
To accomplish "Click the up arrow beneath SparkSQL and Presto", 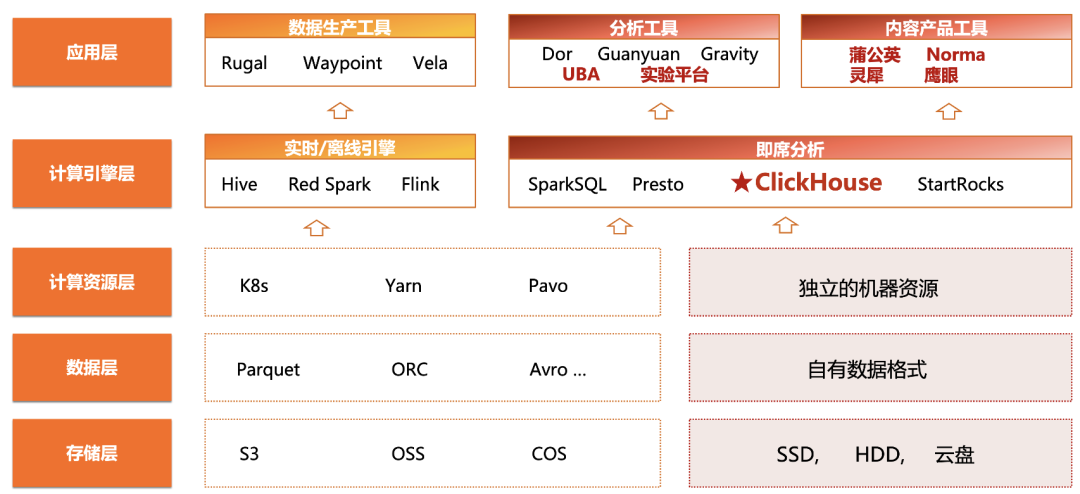I will [x=620, y=225].
